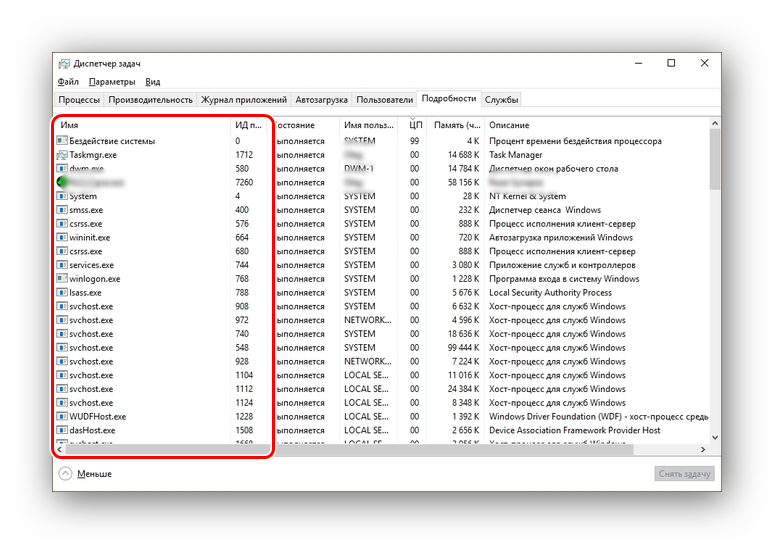This screenshot has height=544, width=774.
Task: Switch to the Процессы tab
Action: click(79, 100)
